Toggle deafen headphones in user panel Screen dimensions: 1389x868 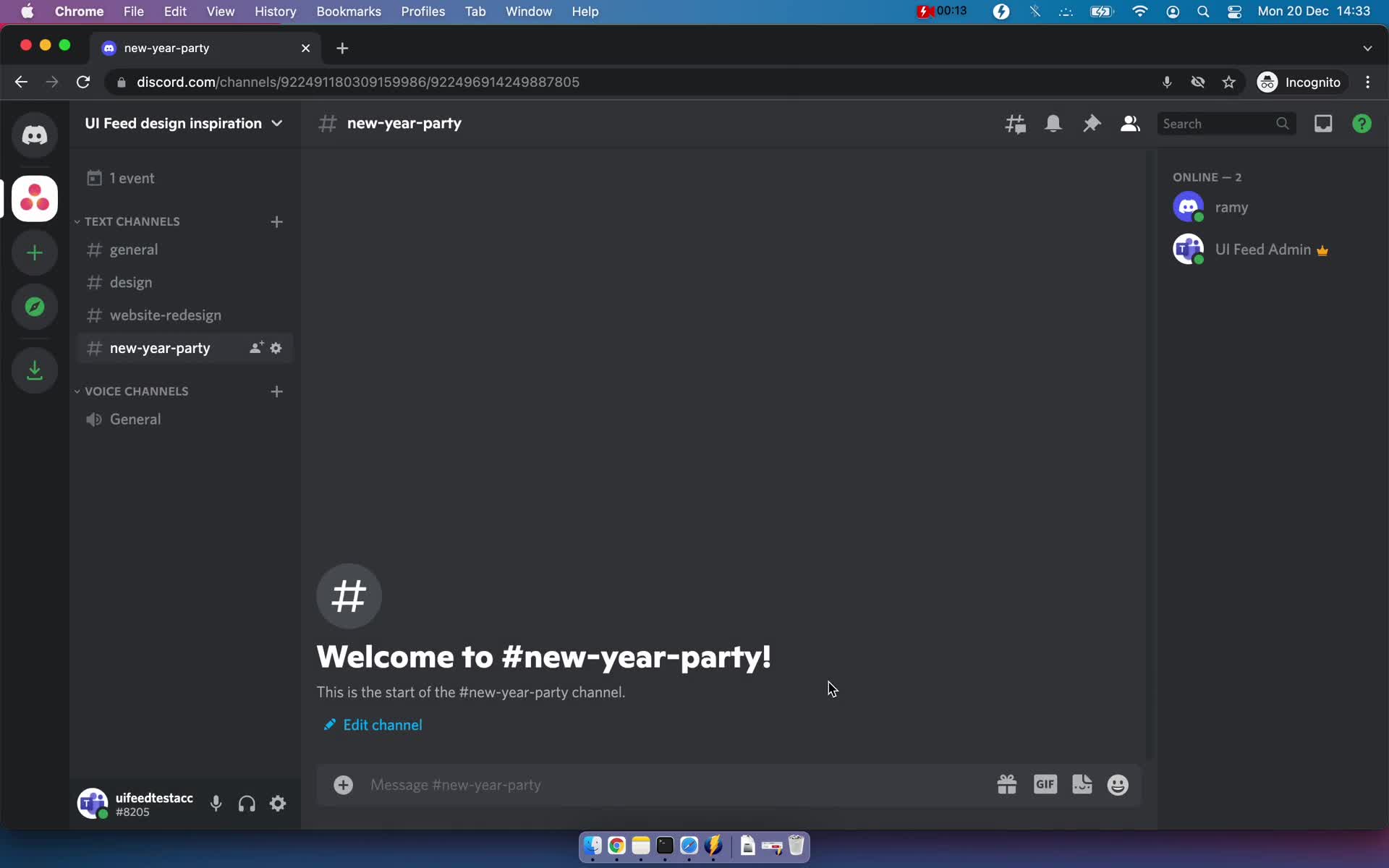coord(247,804)
